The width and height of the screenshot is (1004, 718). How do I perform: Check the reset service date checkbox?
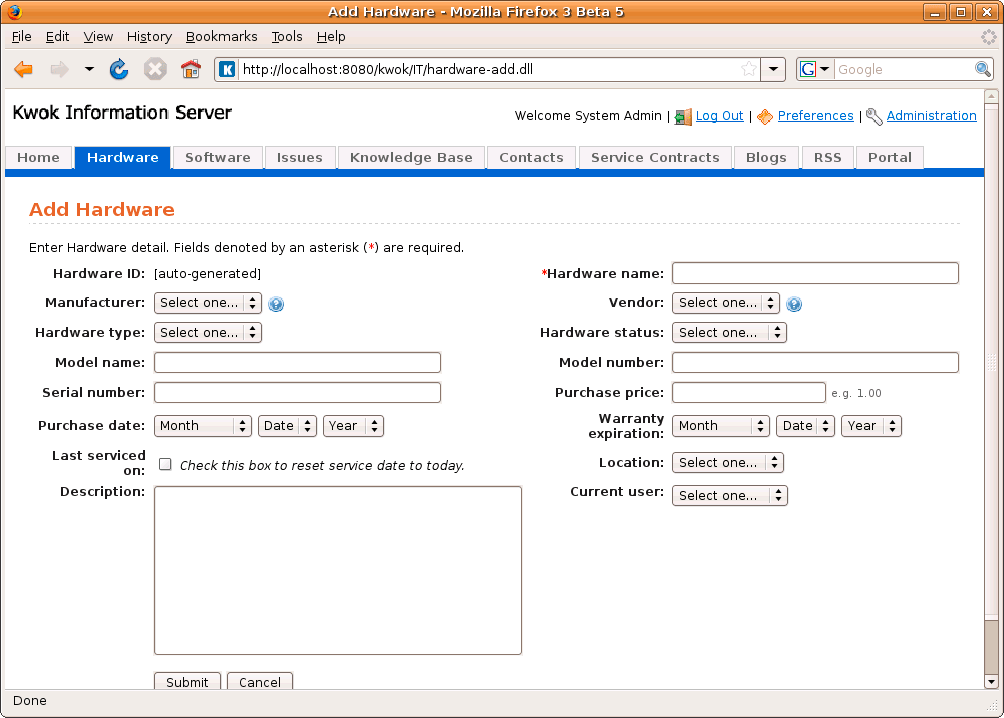point(165,464)
